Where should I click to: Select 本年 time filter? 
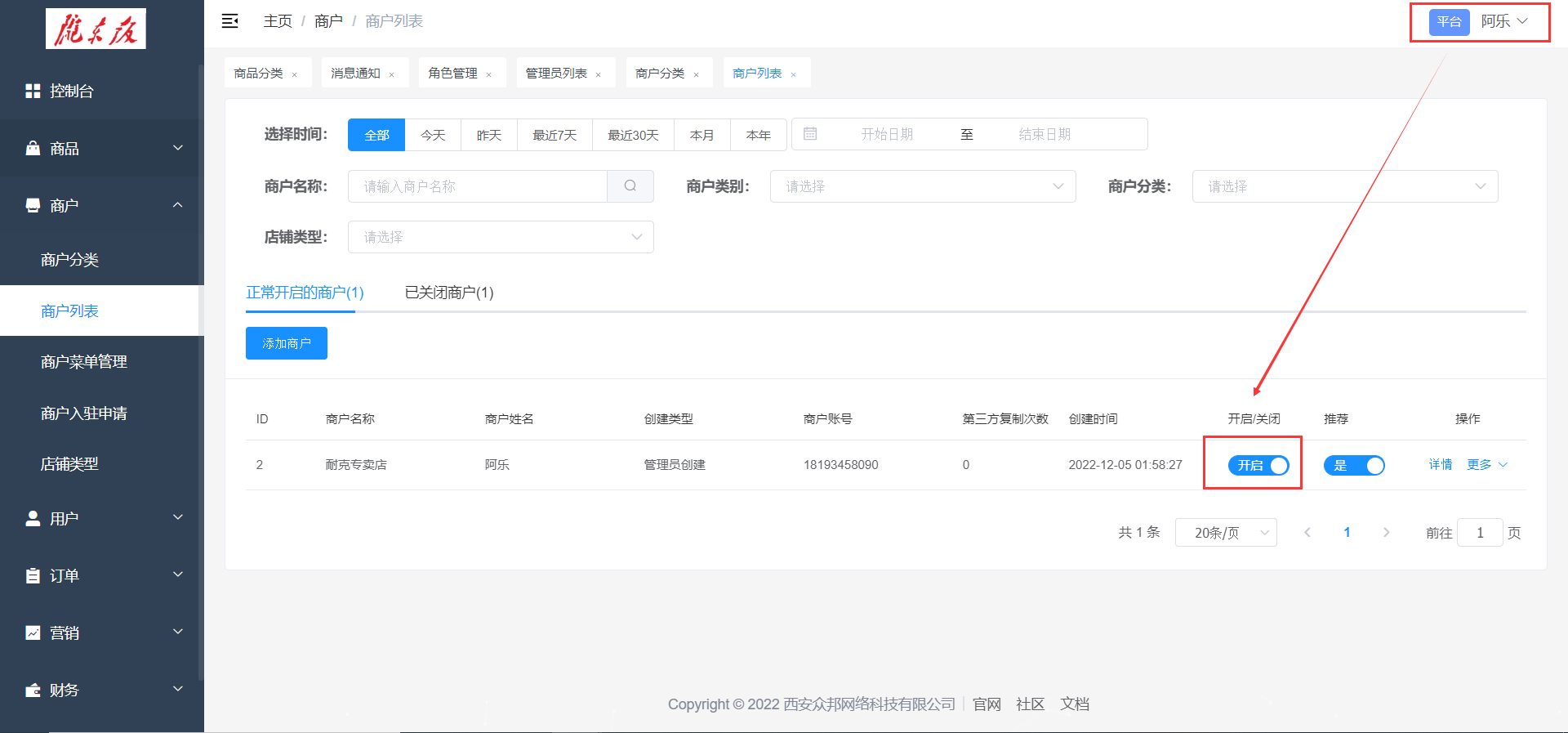(759, 135)
